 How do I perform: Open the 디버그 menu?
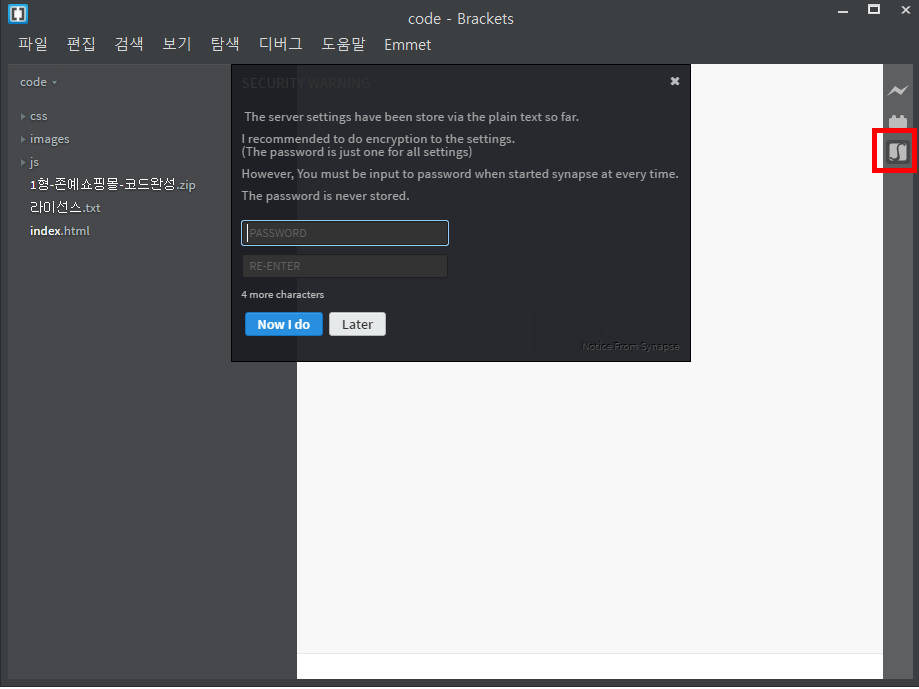pos(281,45)
